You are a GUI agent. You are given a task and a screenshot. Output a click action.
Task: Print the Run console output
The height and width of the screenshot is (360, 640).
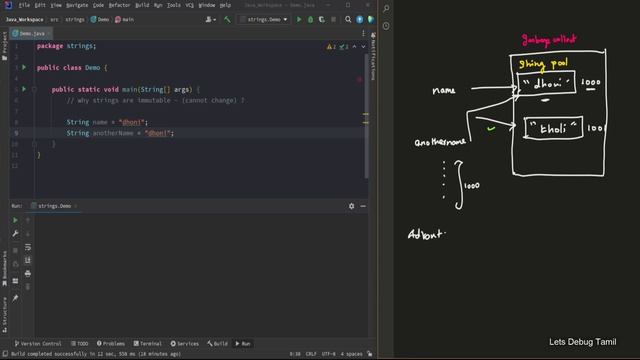click(28, 273)
